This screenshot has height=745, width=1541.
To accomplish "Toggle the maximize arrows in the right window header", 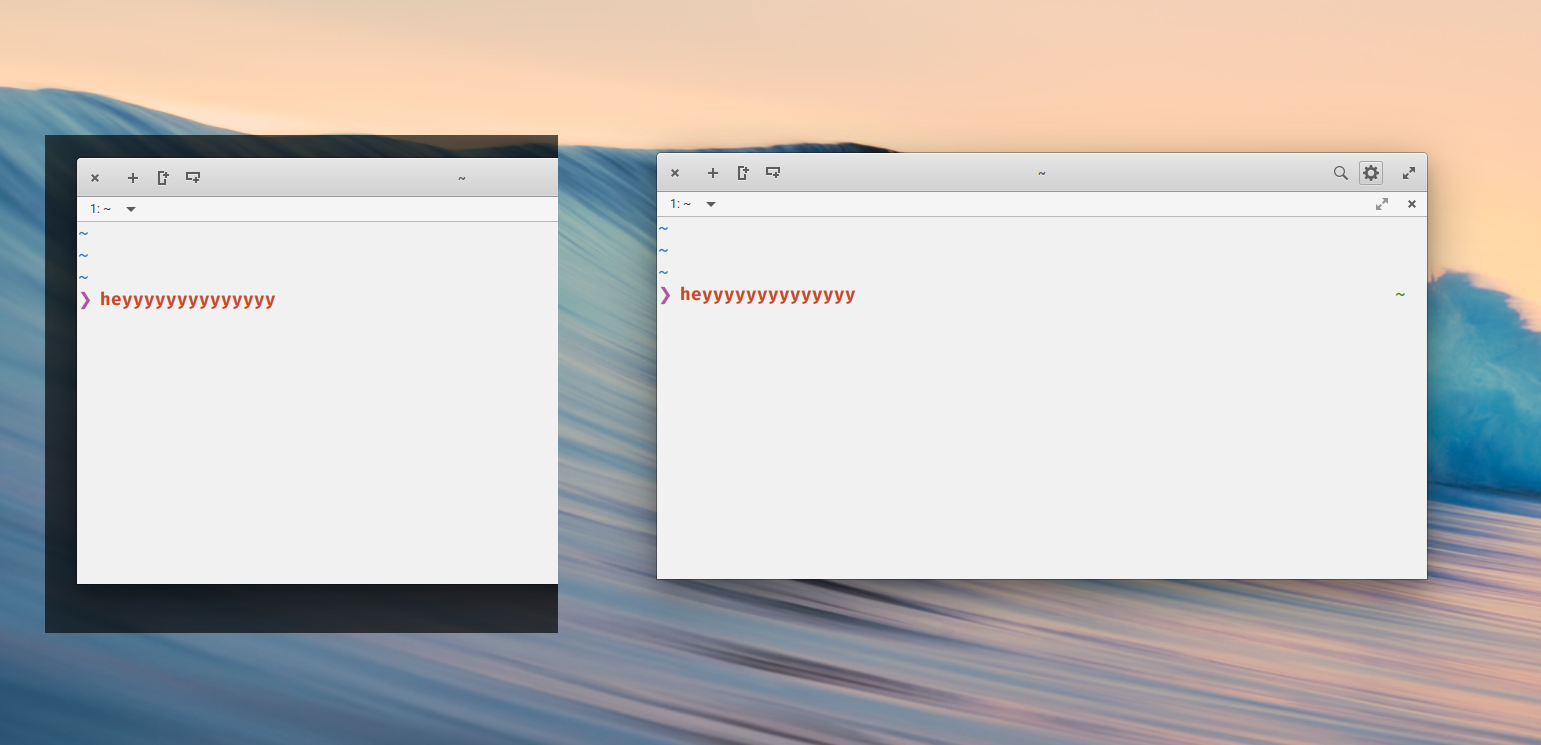I will (1409, 173).
